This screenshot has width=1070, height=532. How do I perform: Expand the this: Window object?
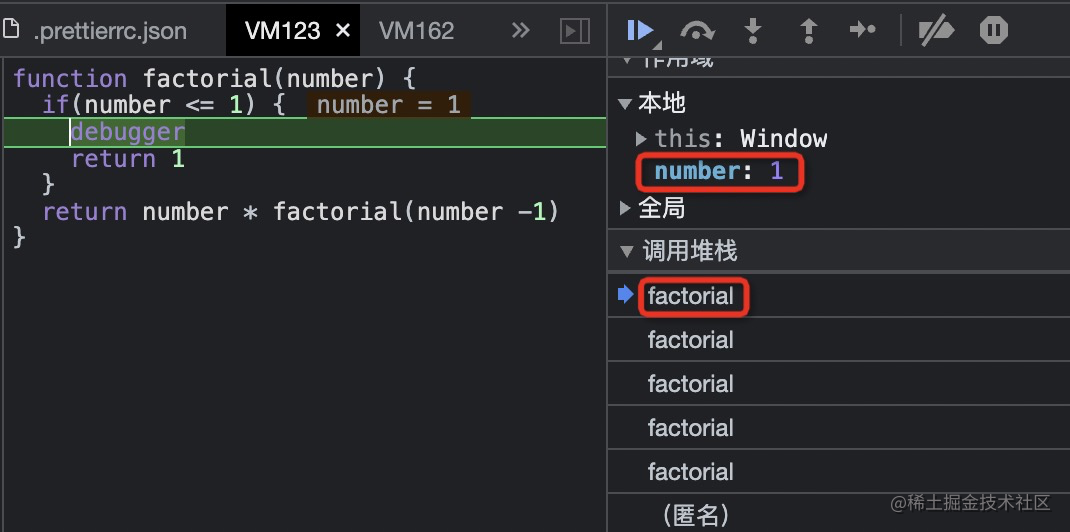(641, 138)
